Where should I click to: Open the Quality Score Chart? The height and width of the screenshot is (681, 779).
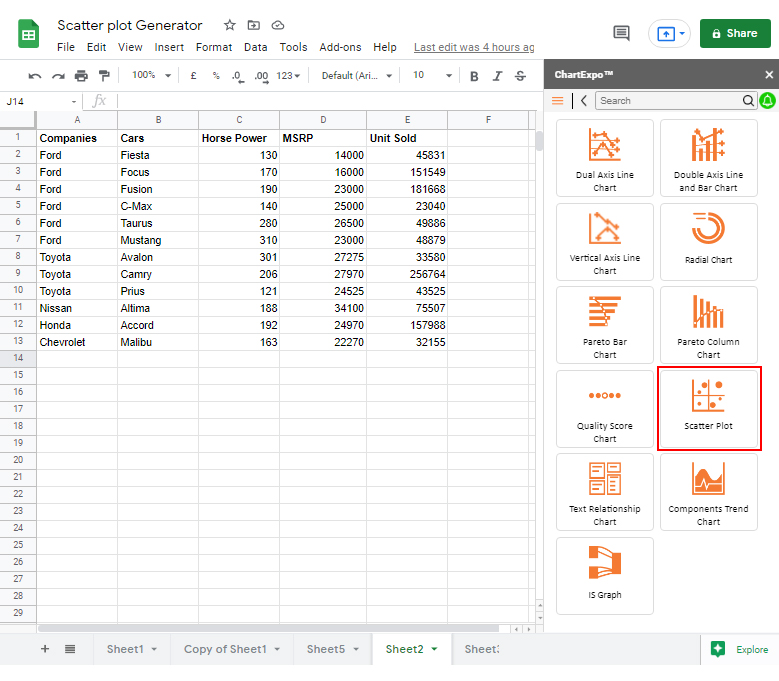point(605,409)
